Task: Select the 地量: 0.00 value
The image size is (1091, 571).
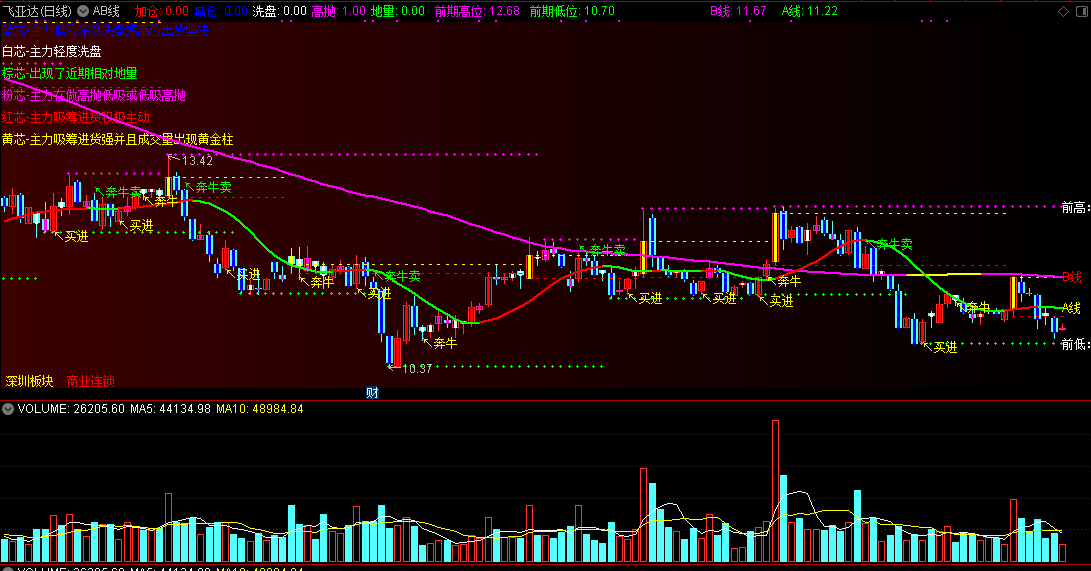Action: (x=397, y=11)
